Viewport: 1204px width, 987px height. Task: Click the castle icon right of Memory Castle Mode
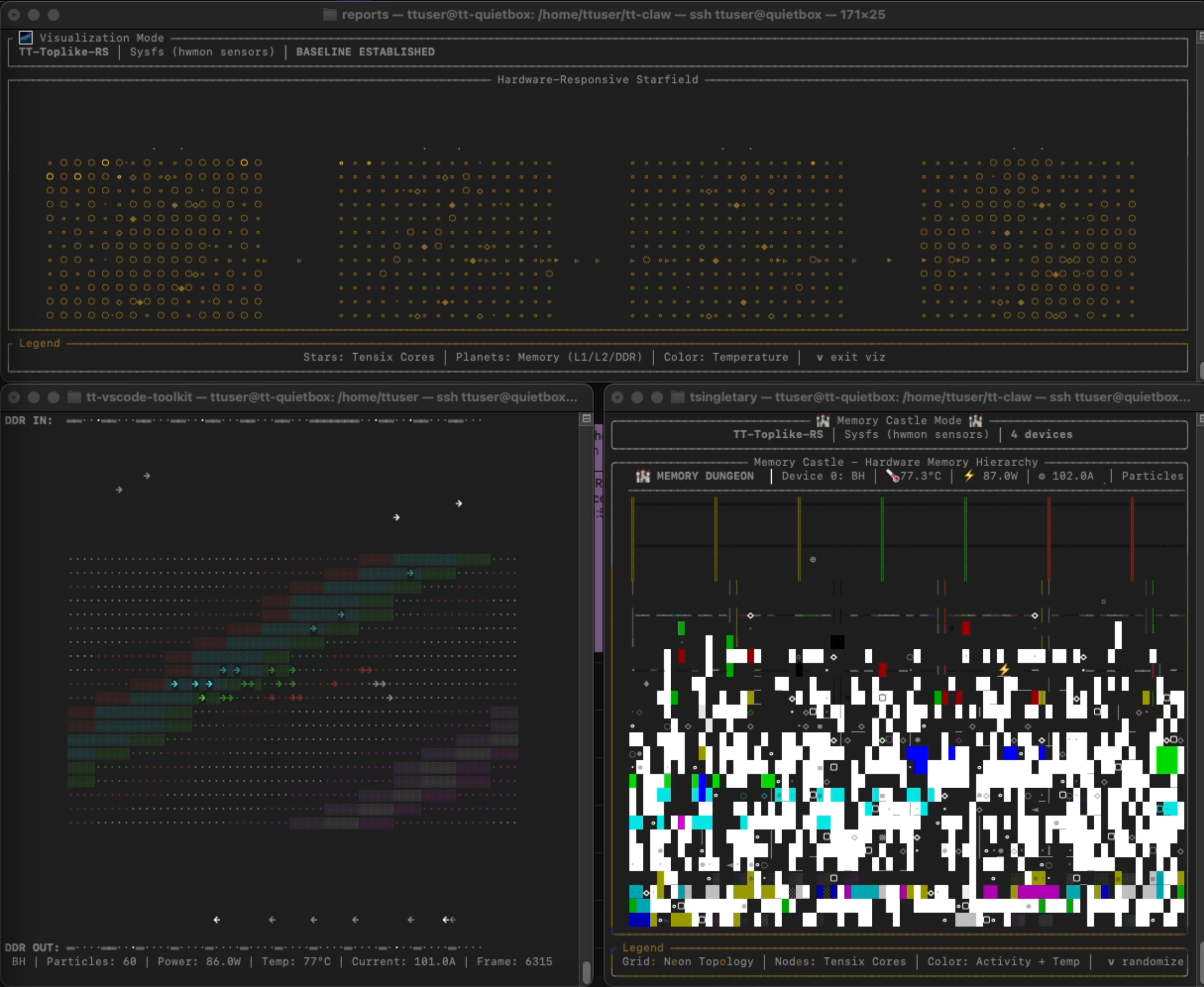click(x=976, y=421)
